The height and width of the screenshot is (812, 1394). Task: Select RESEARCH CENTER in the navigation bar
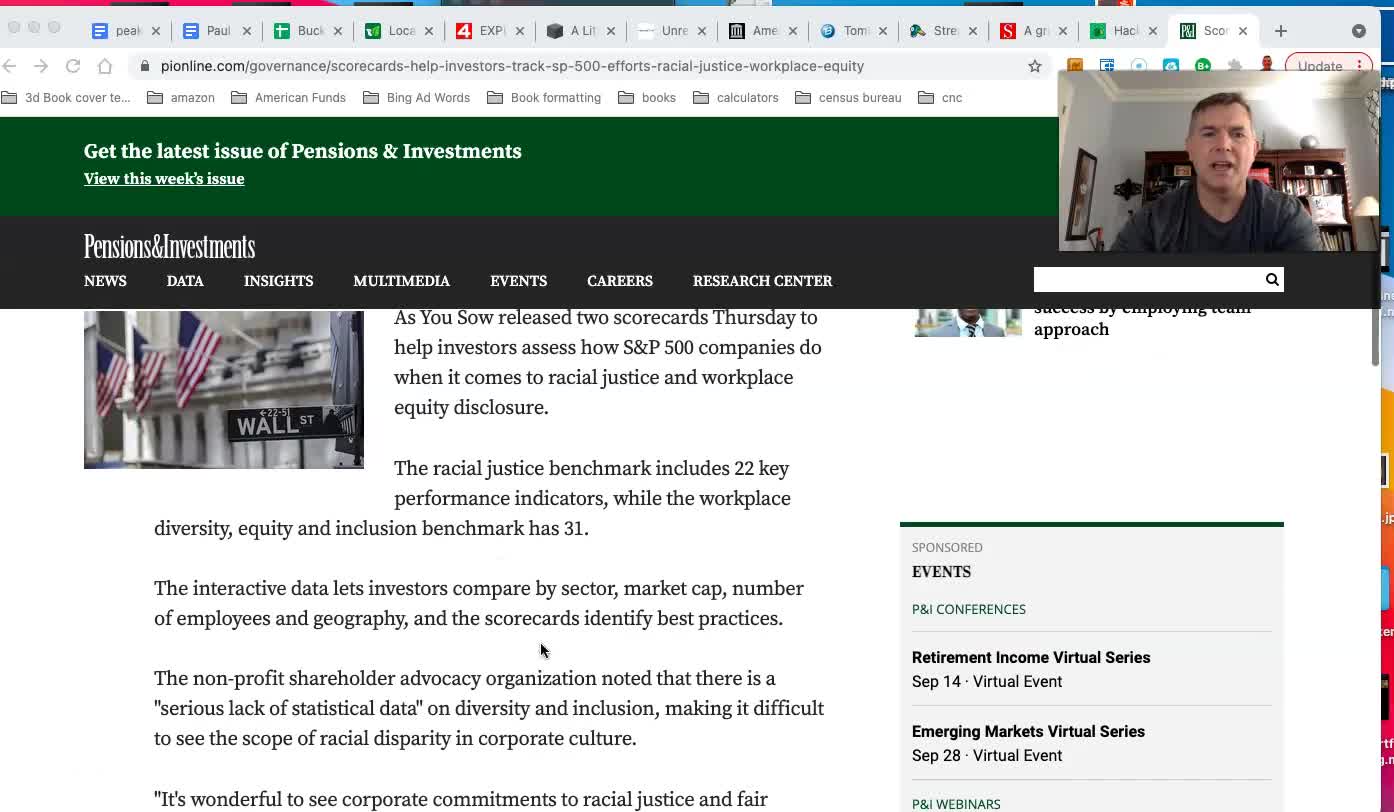coord(762,281)
